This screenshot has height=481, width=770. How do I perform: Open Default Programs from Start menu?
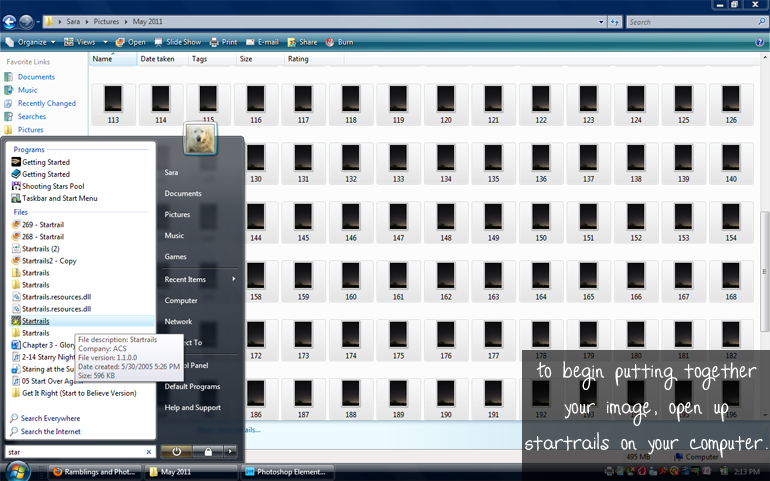192,387
